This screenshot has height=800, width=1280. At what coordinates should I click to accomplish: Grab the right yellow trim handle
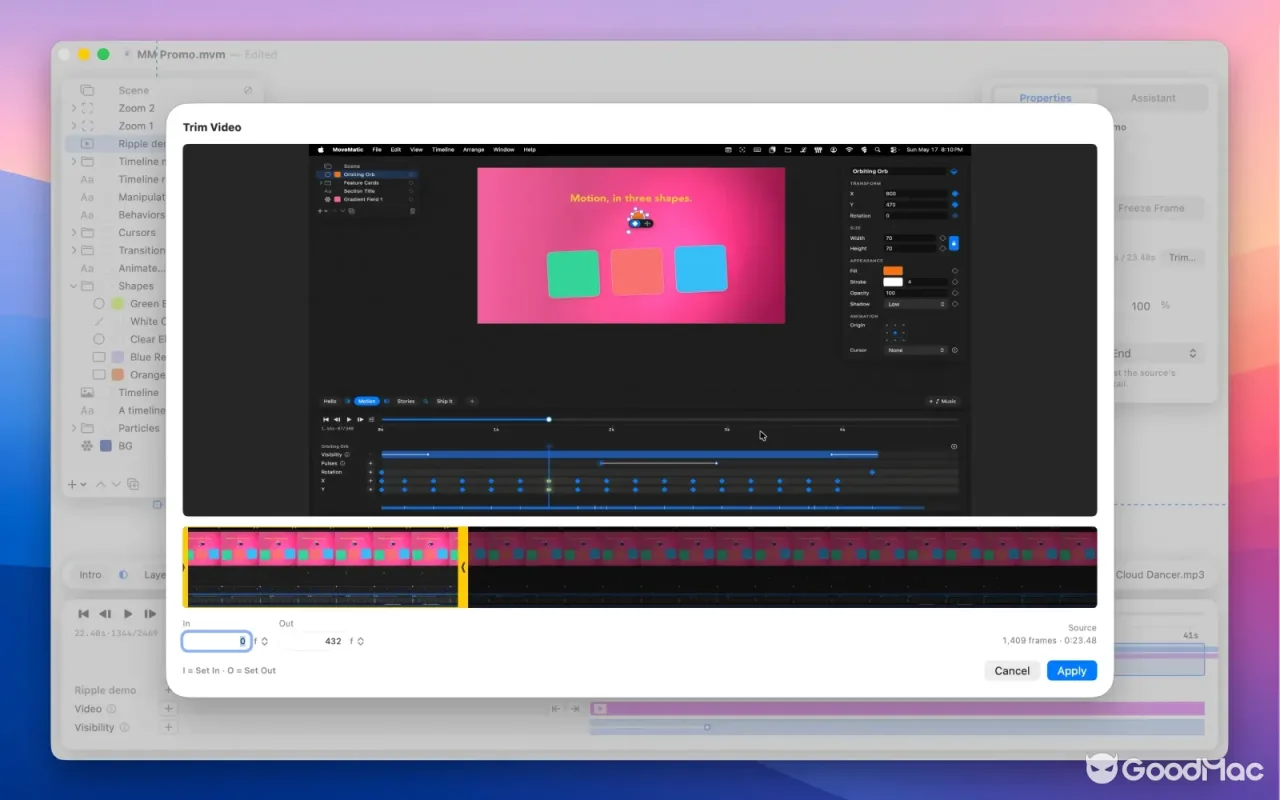point(463,567)
